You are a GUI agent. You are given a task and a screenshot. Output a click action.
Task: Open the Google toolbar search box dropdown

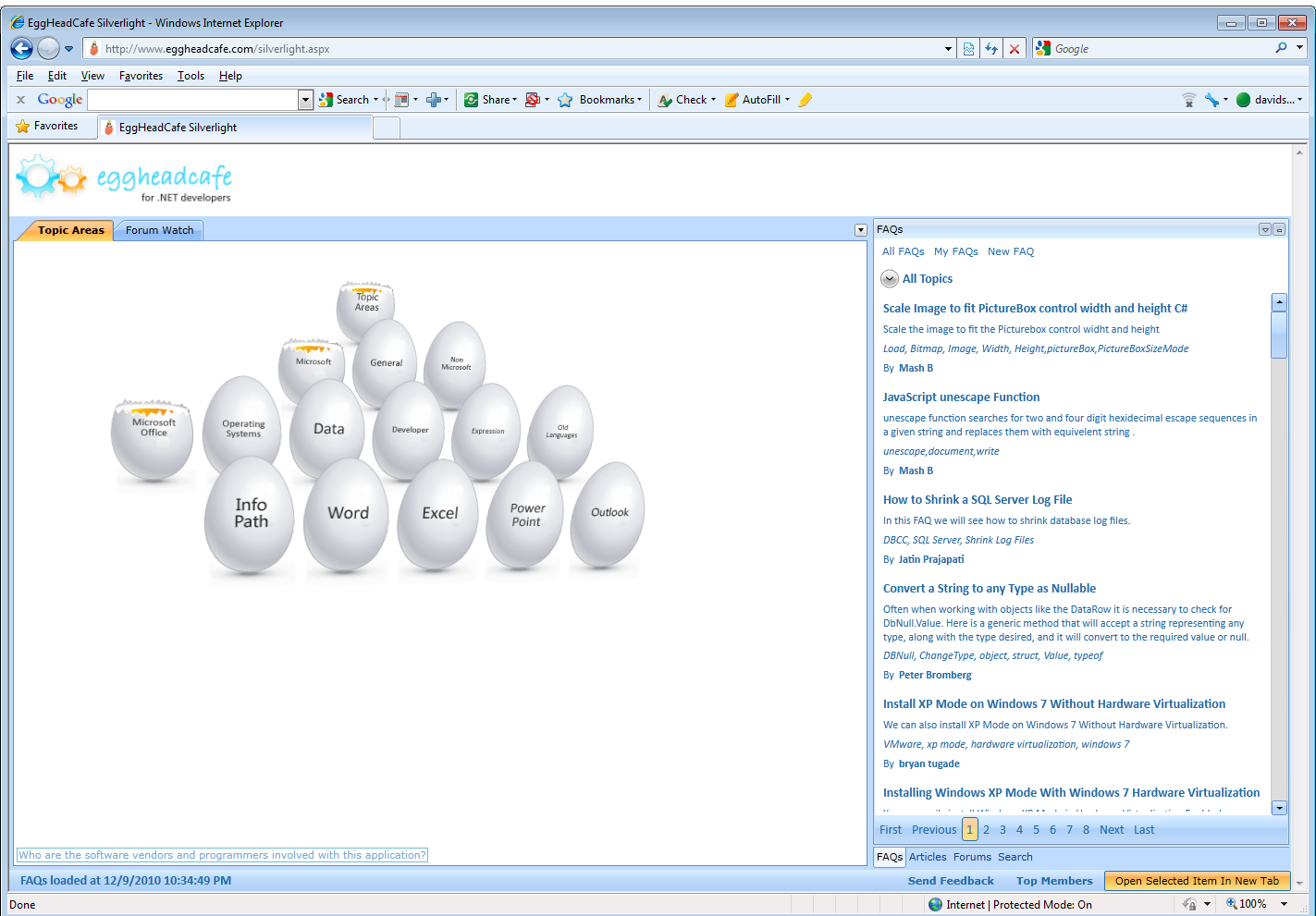306,100
